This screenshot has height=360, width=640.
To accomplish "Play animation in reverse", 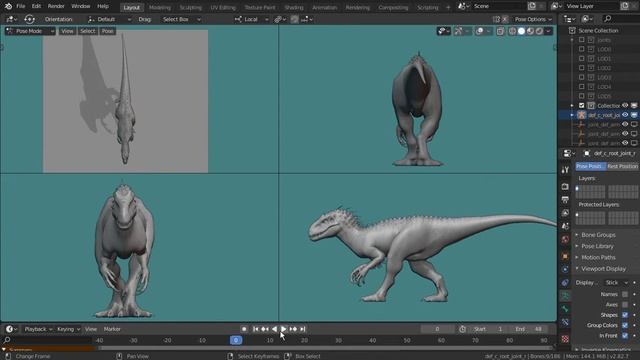I will click(274, 329).
